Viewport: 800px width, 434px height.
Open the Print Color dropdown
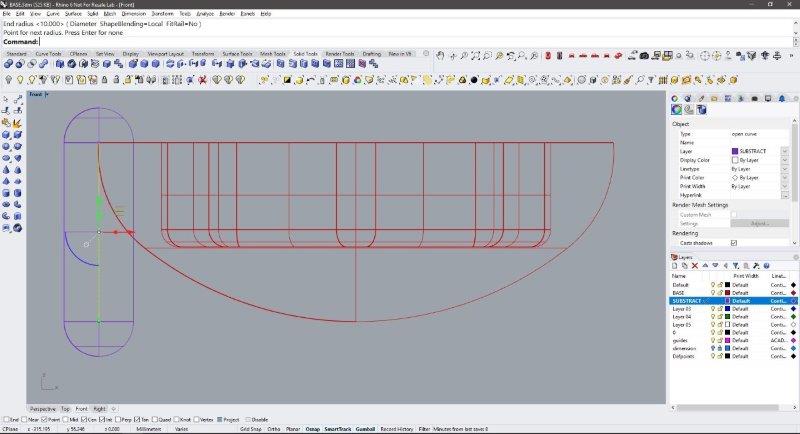[785, 177]
